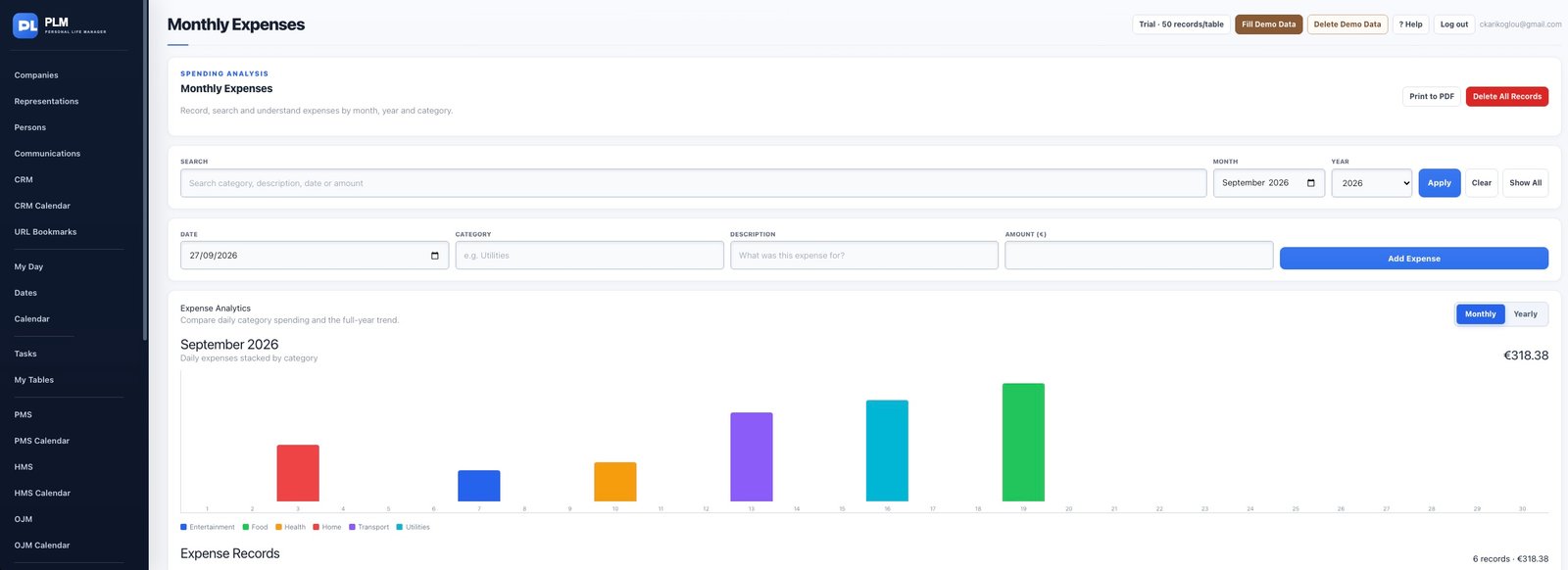Click the blue Entertainment bar on day 7

pyautogui.click(x=479, y=486)
